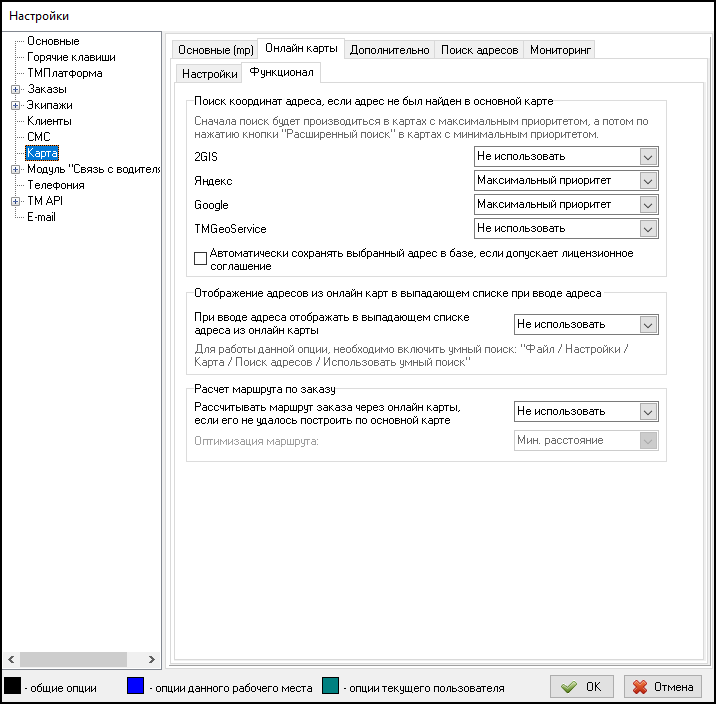Open the TMGeoService priority dropdown
Viewport: 716px width, 704px height.
(648, 229)
